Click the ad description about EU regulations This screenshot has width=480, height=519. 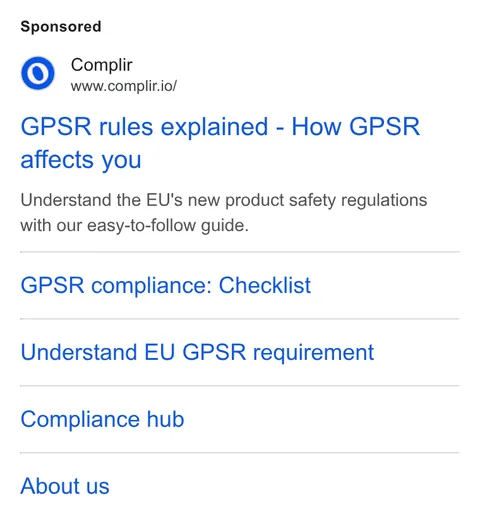[x=224, y=213]
